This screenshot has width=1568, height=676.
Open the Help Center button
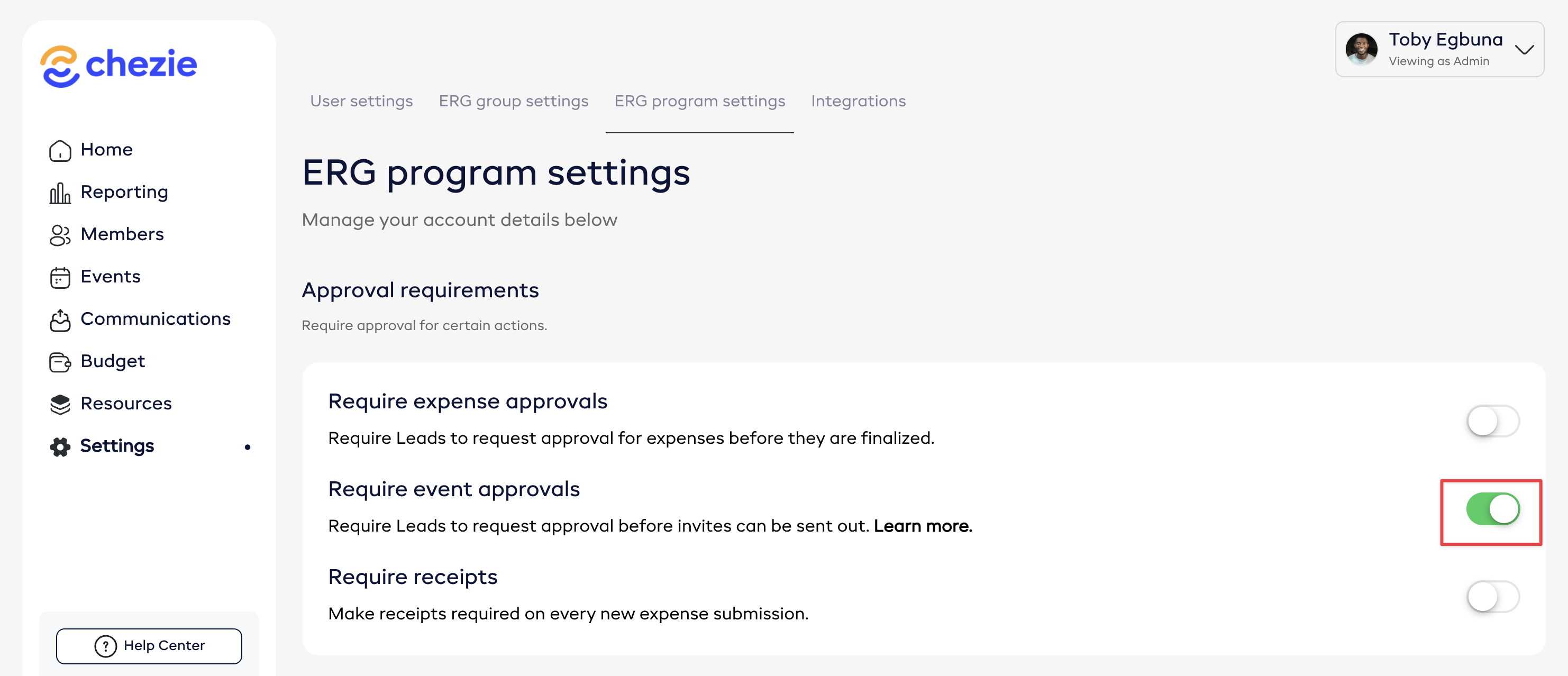(x=149, y=645)
